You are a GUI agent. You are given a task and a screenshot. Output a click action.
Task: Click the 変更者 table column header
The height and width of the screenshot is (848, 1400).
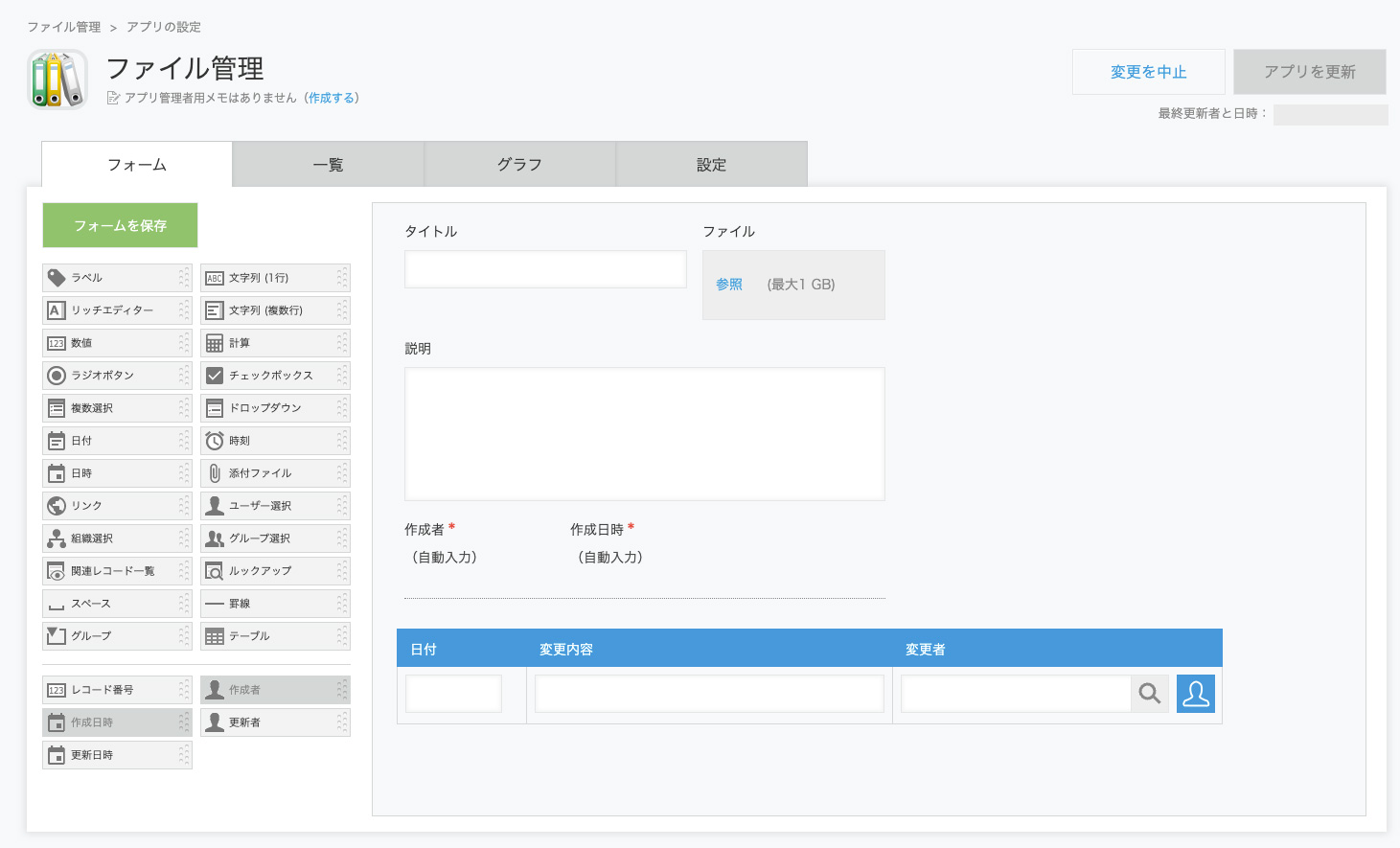(x=926, y=649)
